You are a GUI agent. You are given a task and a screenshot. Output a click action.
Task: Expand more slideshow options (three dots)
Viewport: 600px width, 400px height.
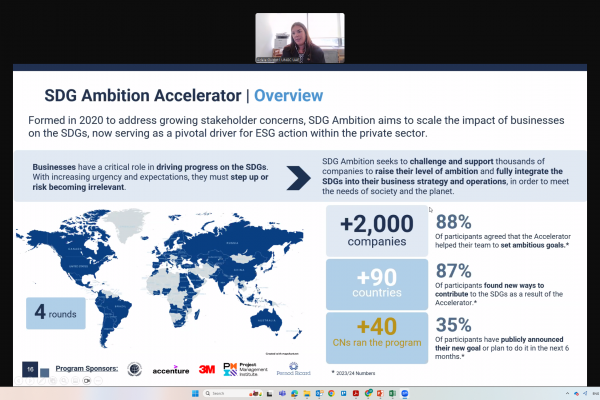(x=97, y=380)
